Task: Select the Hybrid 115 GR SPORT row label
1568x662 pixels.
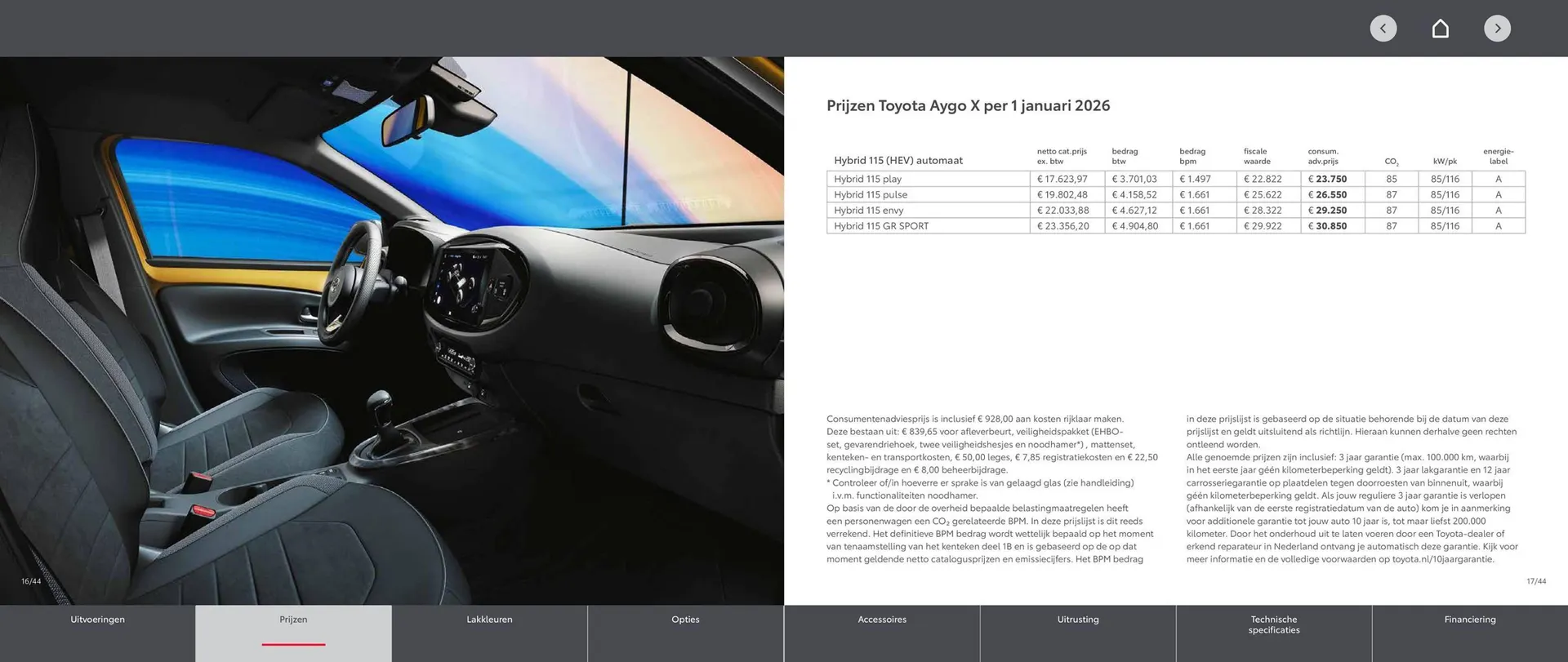Action: (x=881, y=226)
